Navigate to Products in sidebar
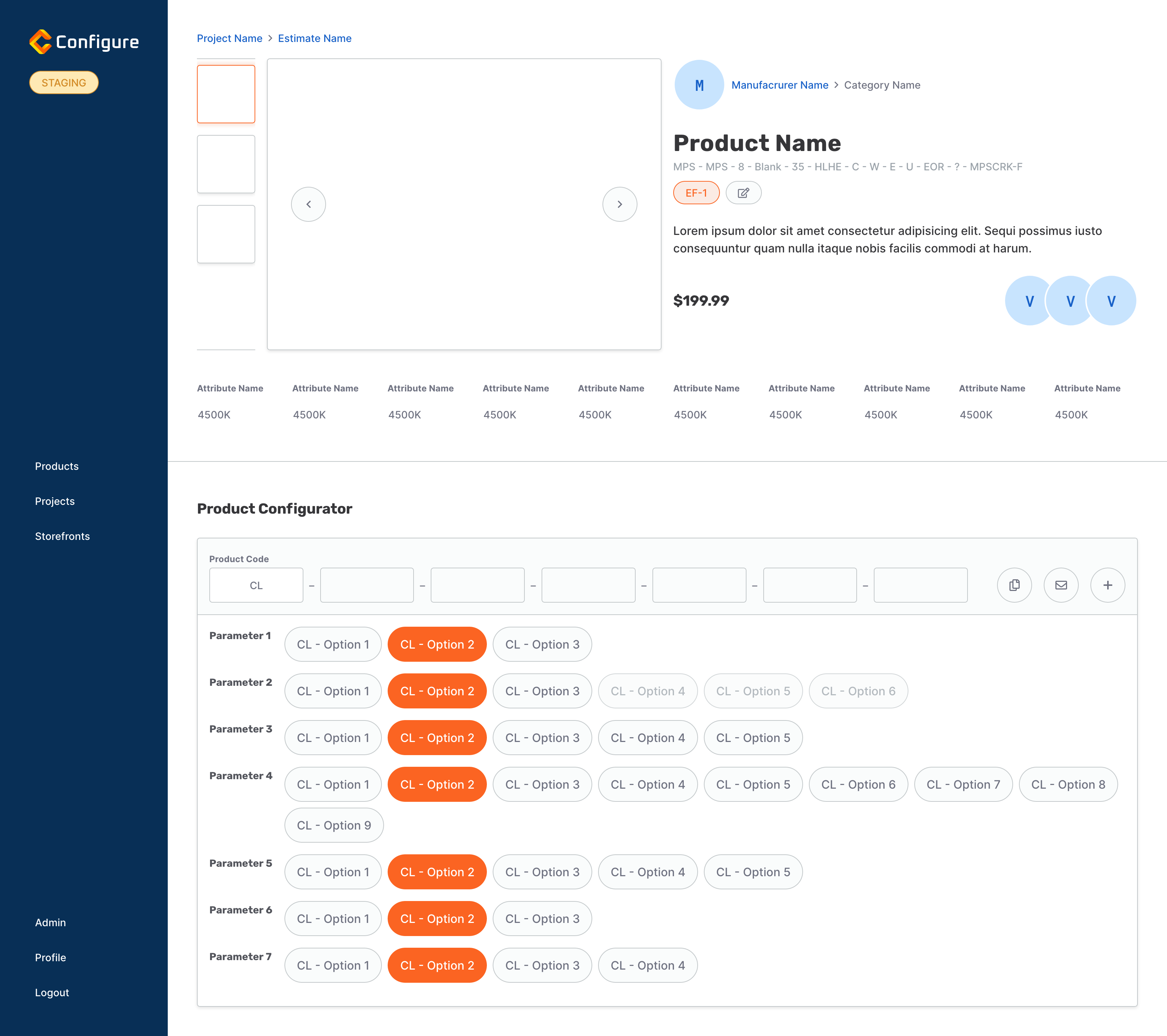 click(x=57, y=466)
